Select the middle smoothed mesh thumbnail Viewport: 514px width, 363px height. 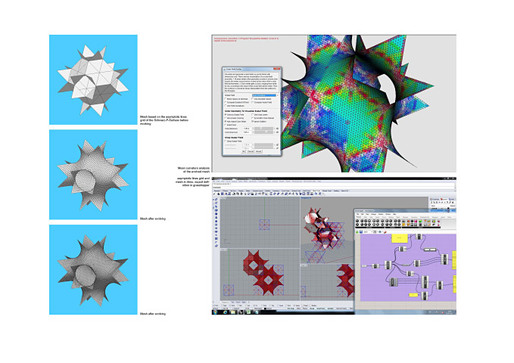pyautogui.click(x=93, y=175)
